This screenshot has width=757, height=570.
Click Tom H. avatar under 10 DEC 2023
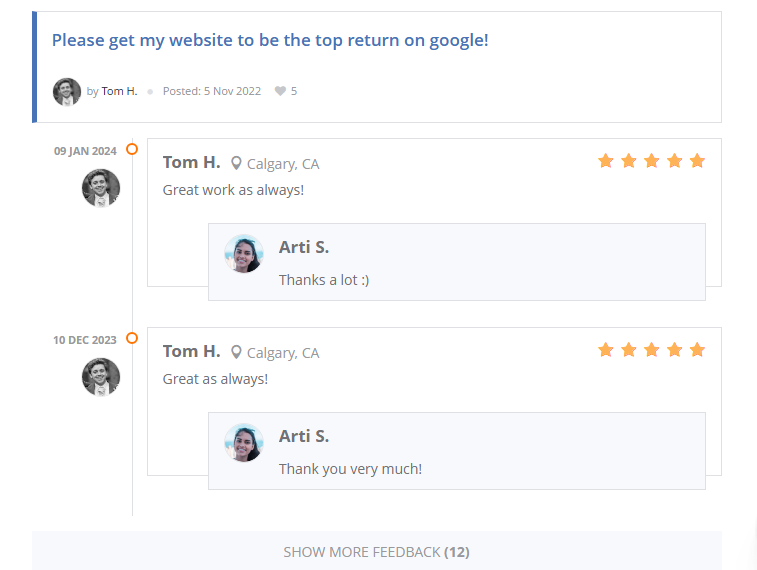[101, 377]
